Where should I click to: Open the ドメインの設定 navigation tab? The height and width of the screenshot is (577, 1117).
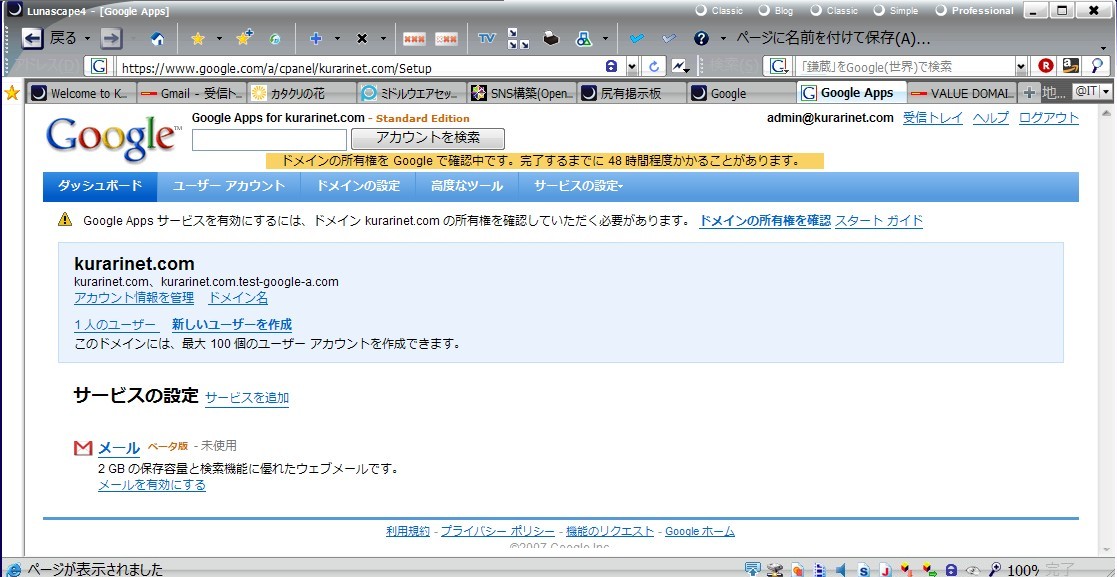358,186
